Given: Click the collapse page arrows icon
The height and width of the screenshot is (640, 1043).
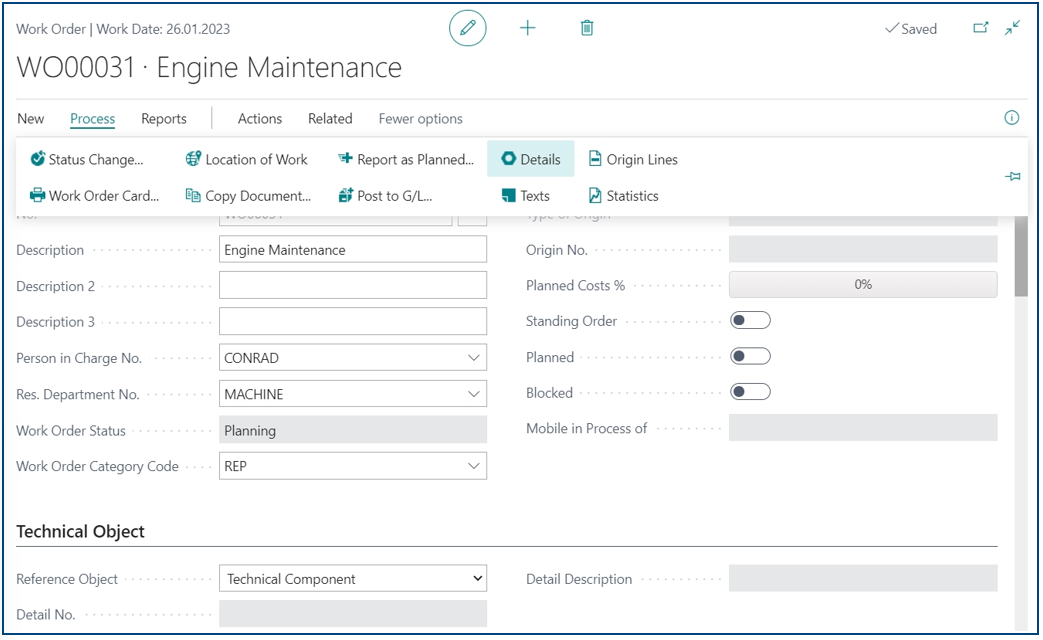Looking at the screenshot, I should (x=1012, y=28).
